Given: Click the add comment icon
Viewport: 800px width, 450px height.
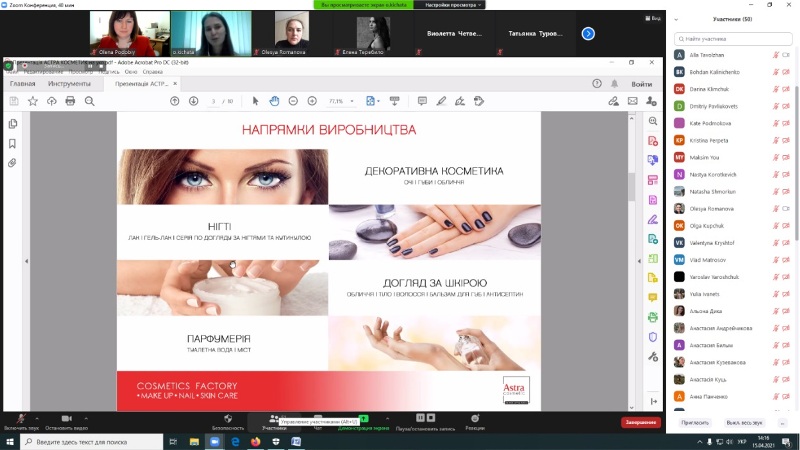Looking at the screenshot, I should (422, 101).
